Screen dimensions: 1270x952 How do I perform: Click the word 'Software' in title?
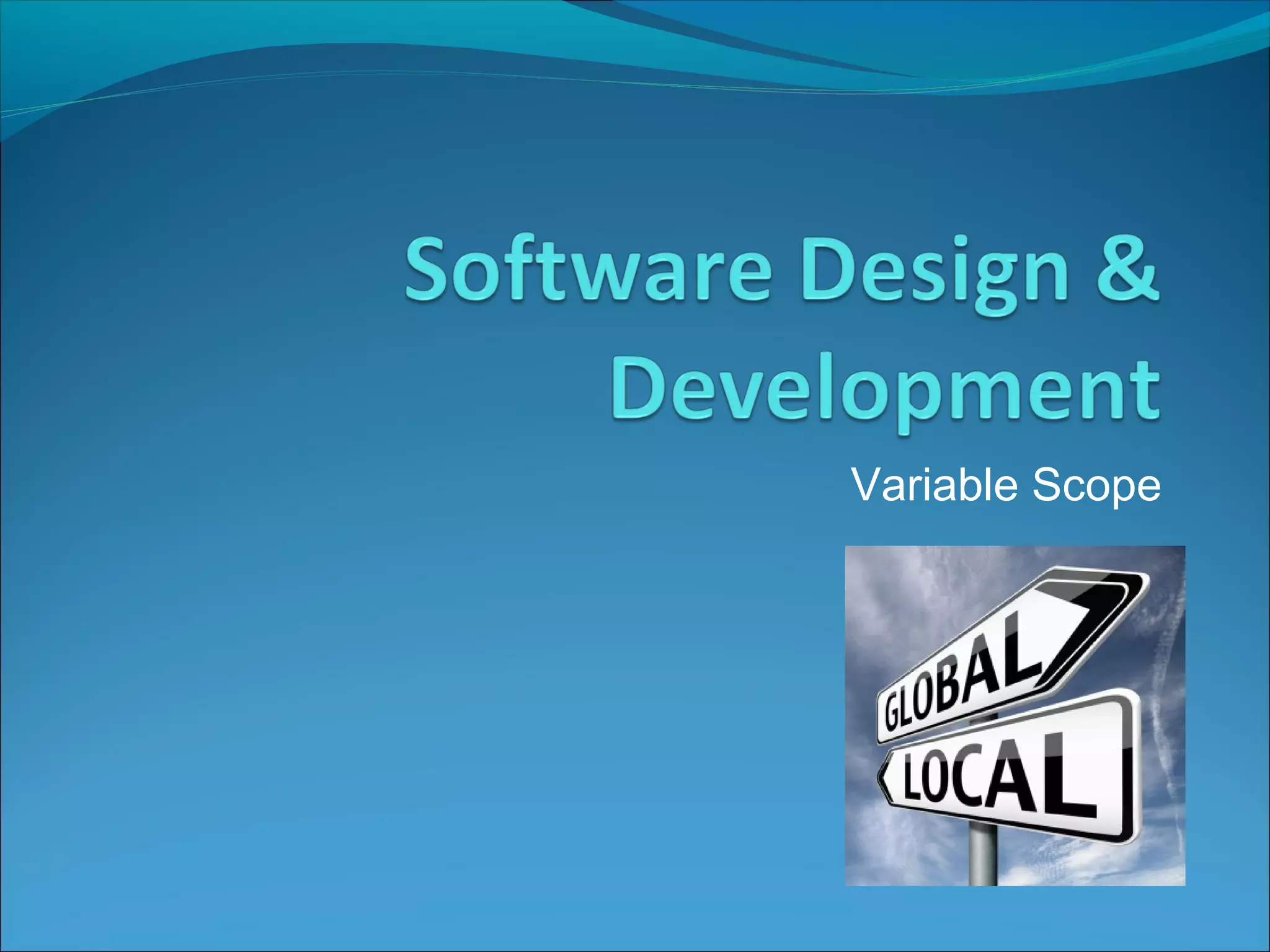pyautogui.click(x=588, y=270)
